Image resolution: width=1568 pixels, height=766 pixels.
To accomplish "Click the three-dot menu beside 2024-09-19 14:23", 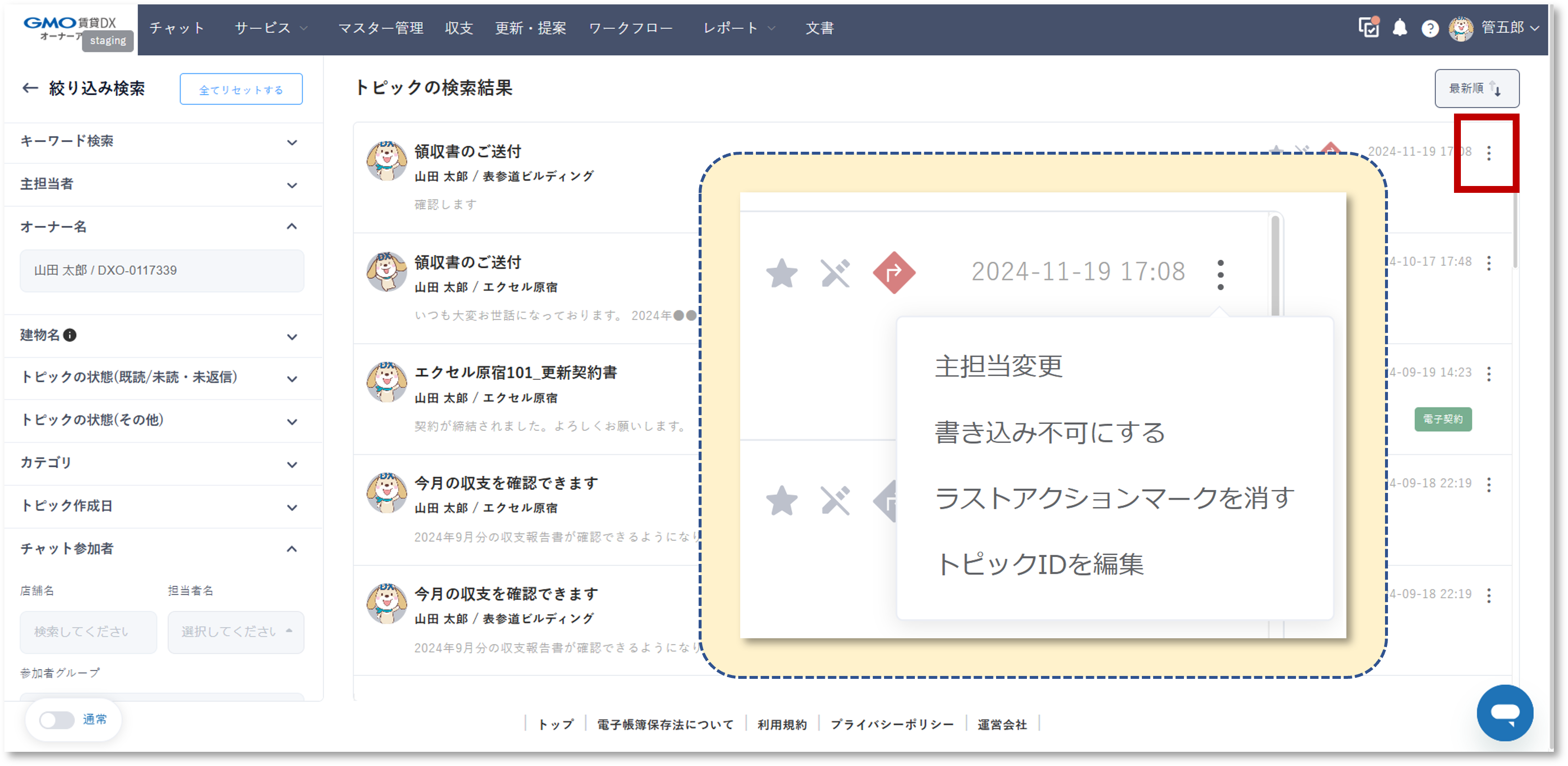I will coord(1489,374).
